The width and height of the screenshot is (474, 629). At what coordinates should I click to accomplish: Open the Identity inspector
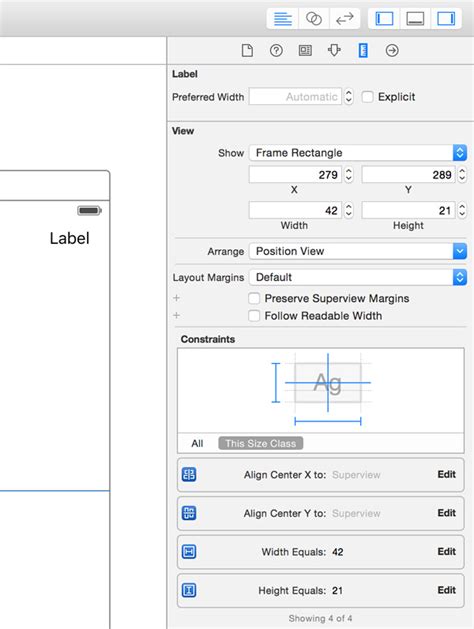point(305,51)
